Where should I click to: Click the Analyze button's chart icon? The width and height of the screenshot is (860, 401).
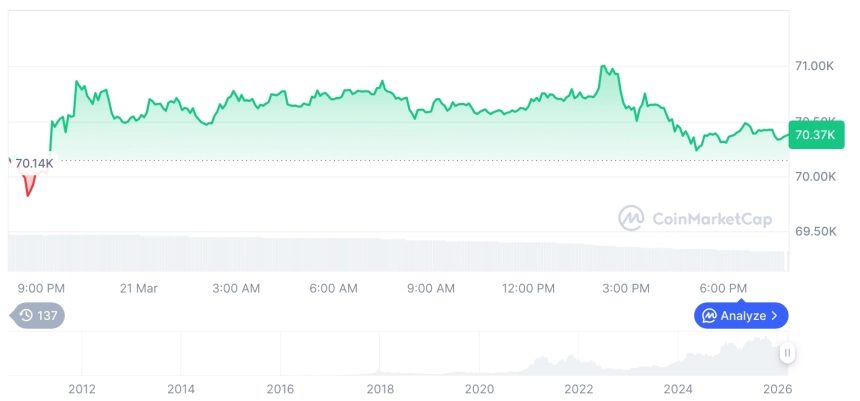[x=709, y=316]
